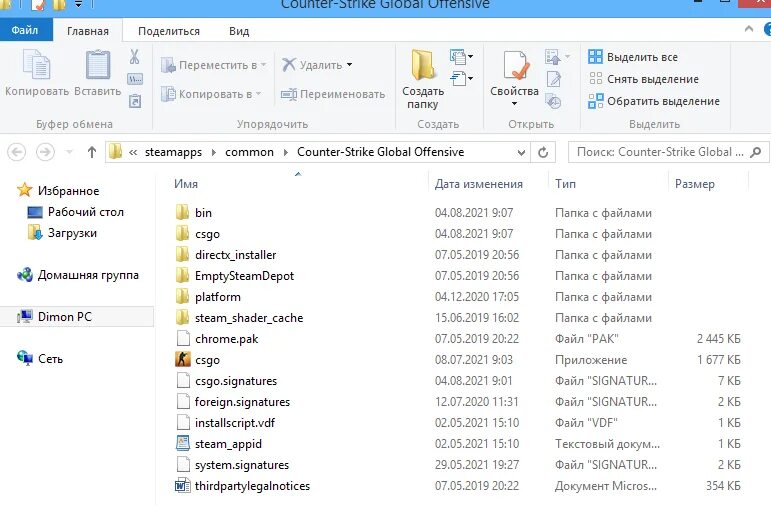Screen dimensions: 771x506
Task: Click the Back navigation arrow
Action: pyautogui.click(x=16, y=152)
